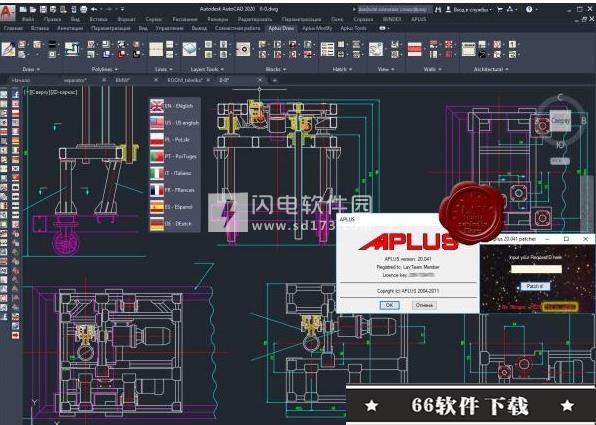
Task: Open the Файл menu
Action: tap(28, 19)
